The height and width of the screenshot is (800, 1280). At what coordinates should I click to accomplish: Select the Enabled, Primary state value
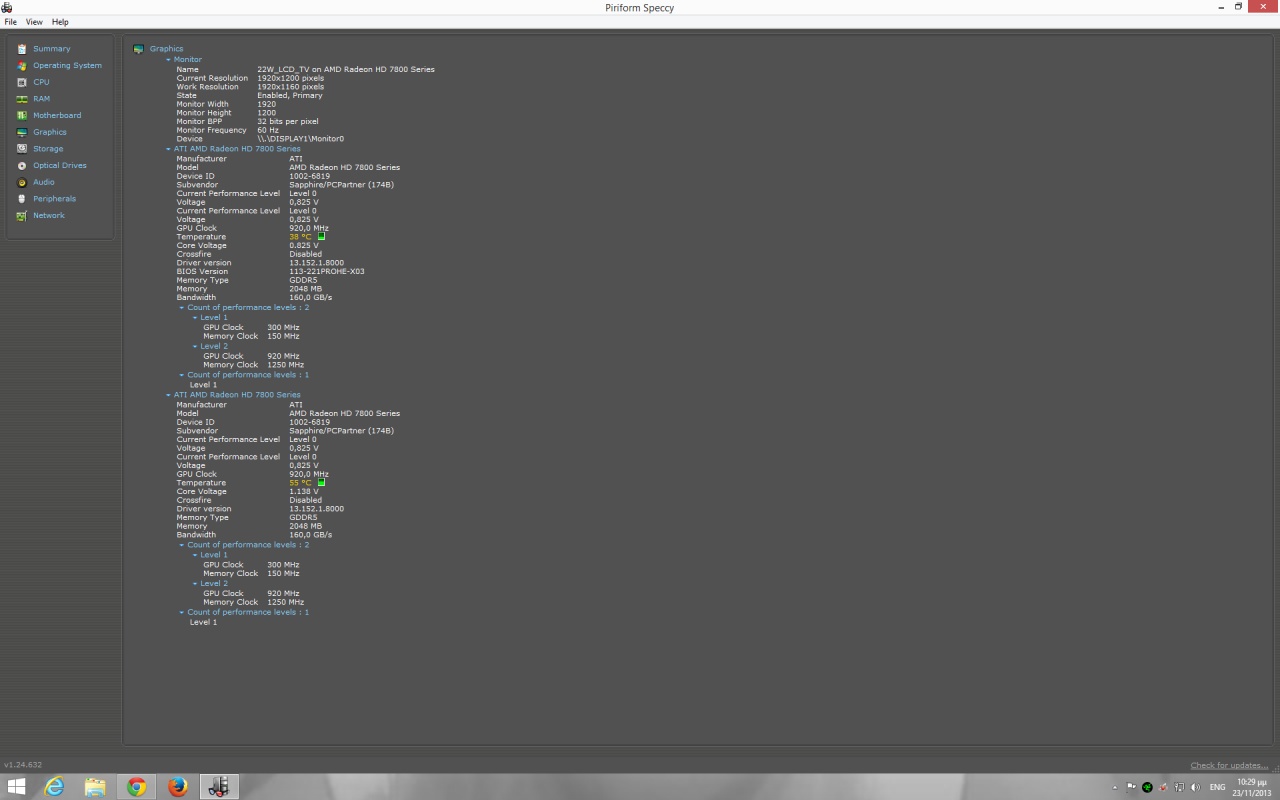(289, 96)
